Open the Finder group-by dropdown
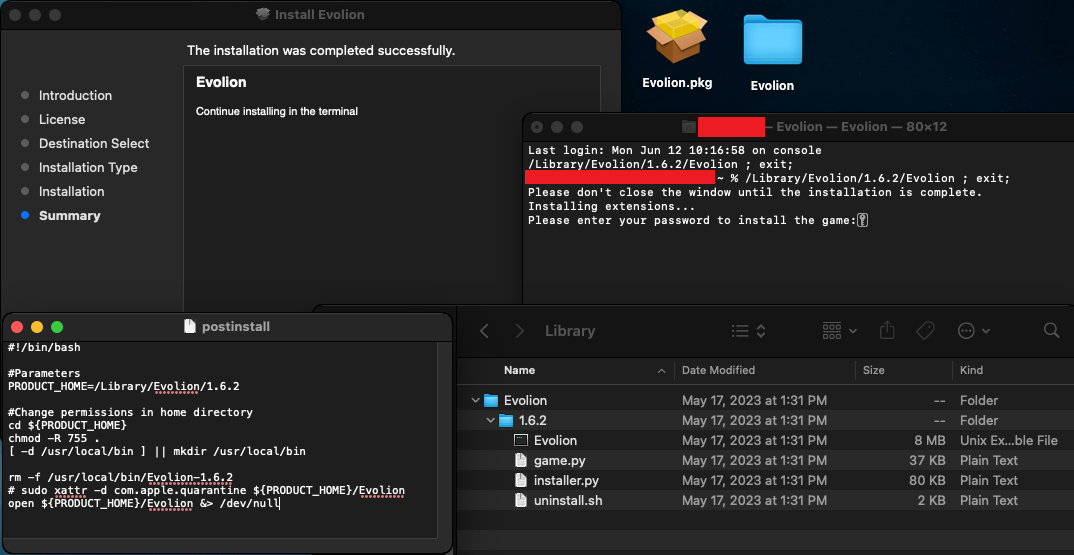This screenshot has height=555, width=1074. [839, 331]
